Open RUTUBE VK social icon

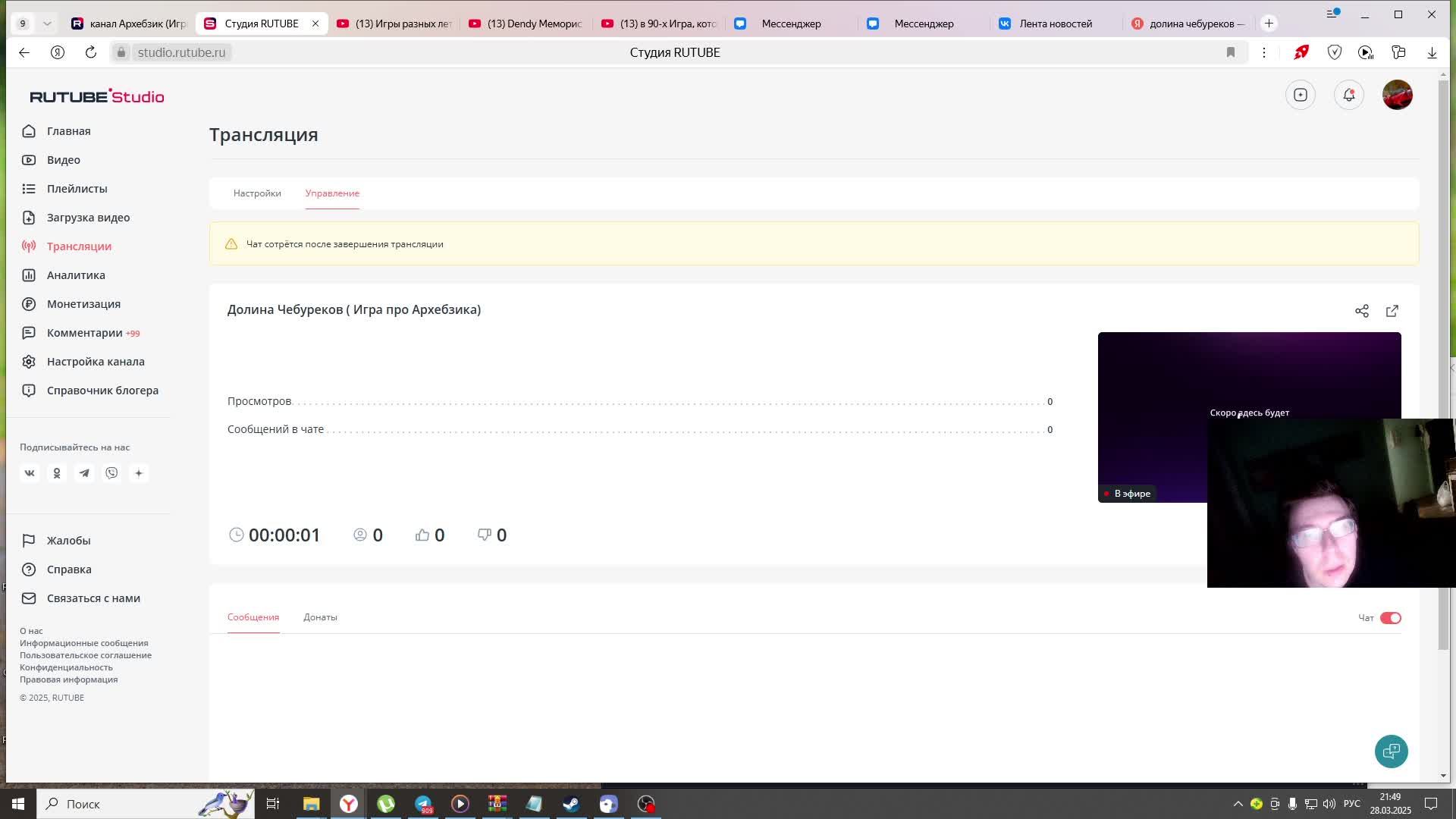point(30,473)
